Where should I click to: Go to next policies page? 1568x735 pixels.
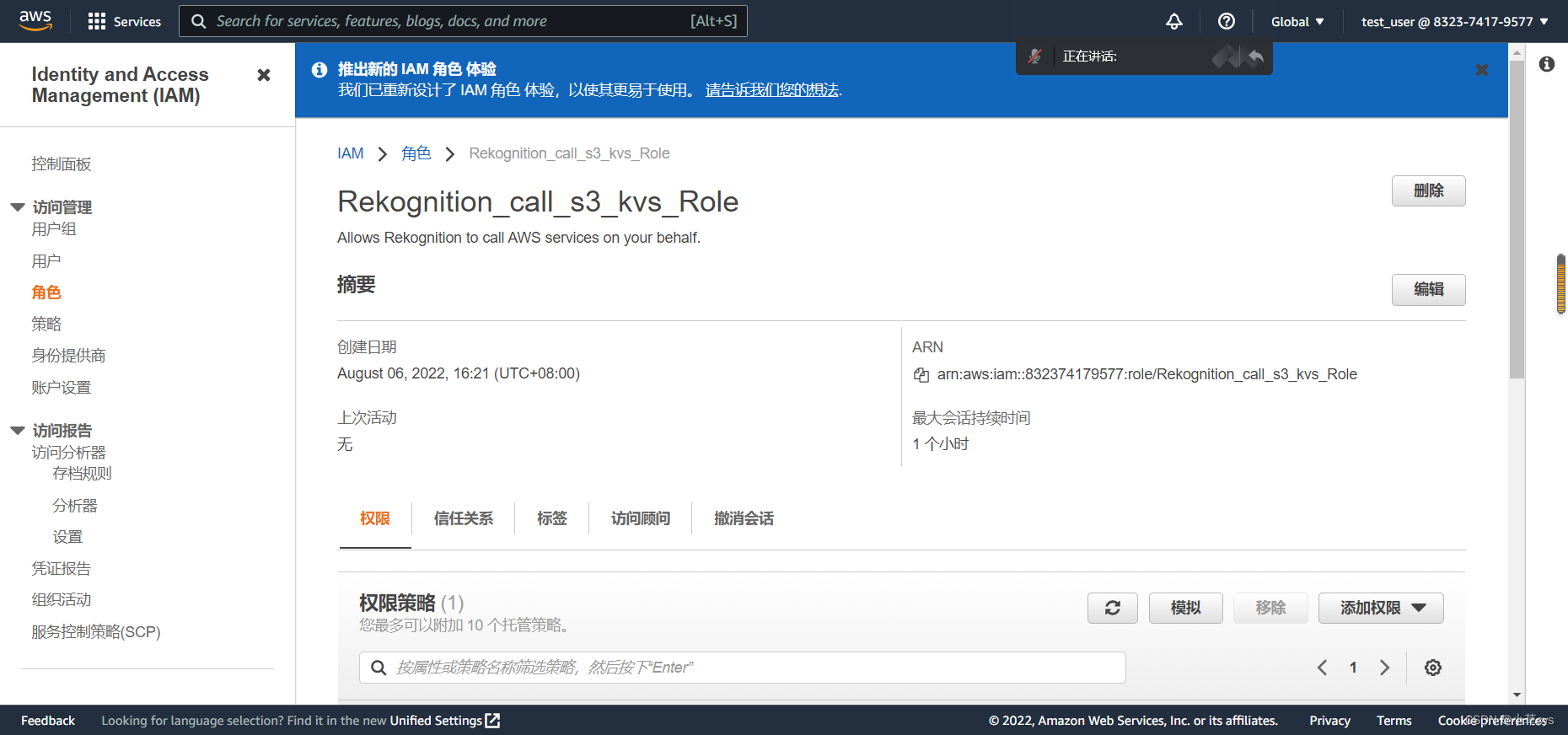[1384, 668]
